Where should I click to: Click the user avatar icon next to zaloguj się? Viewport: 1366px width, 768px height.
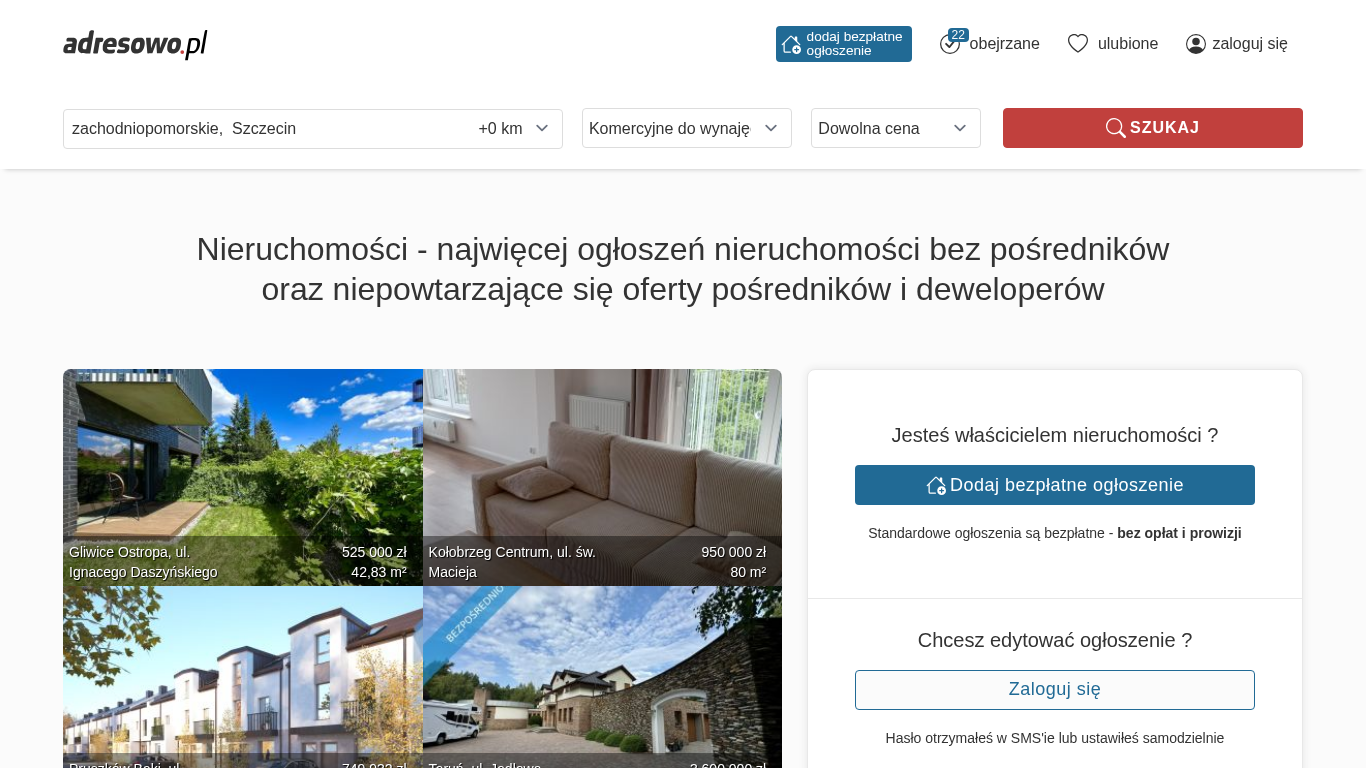1196,44
